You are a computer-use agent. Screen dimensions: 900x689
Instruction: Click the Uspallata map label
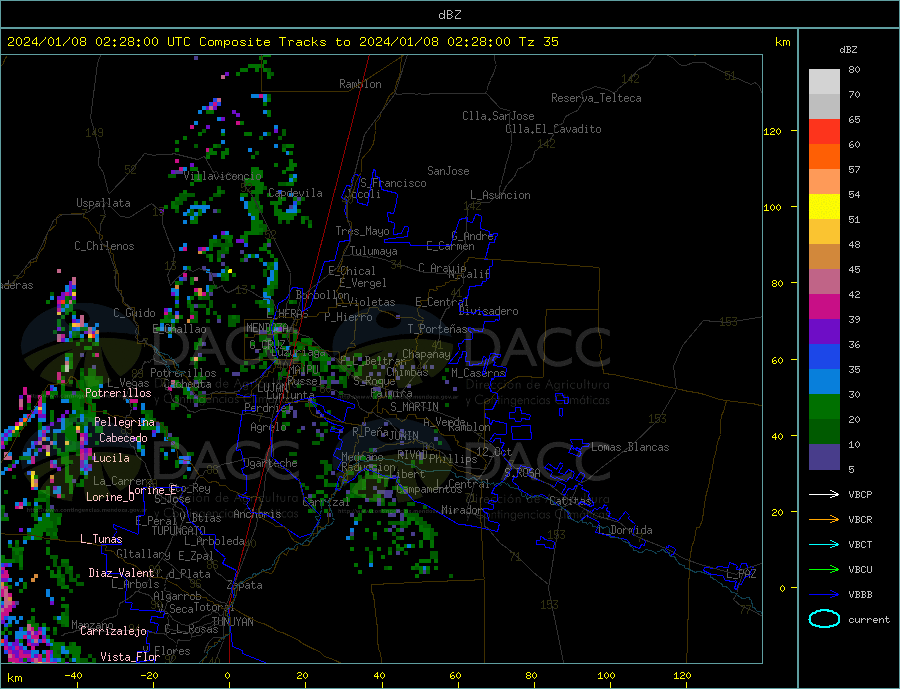[x=103, y=203]
